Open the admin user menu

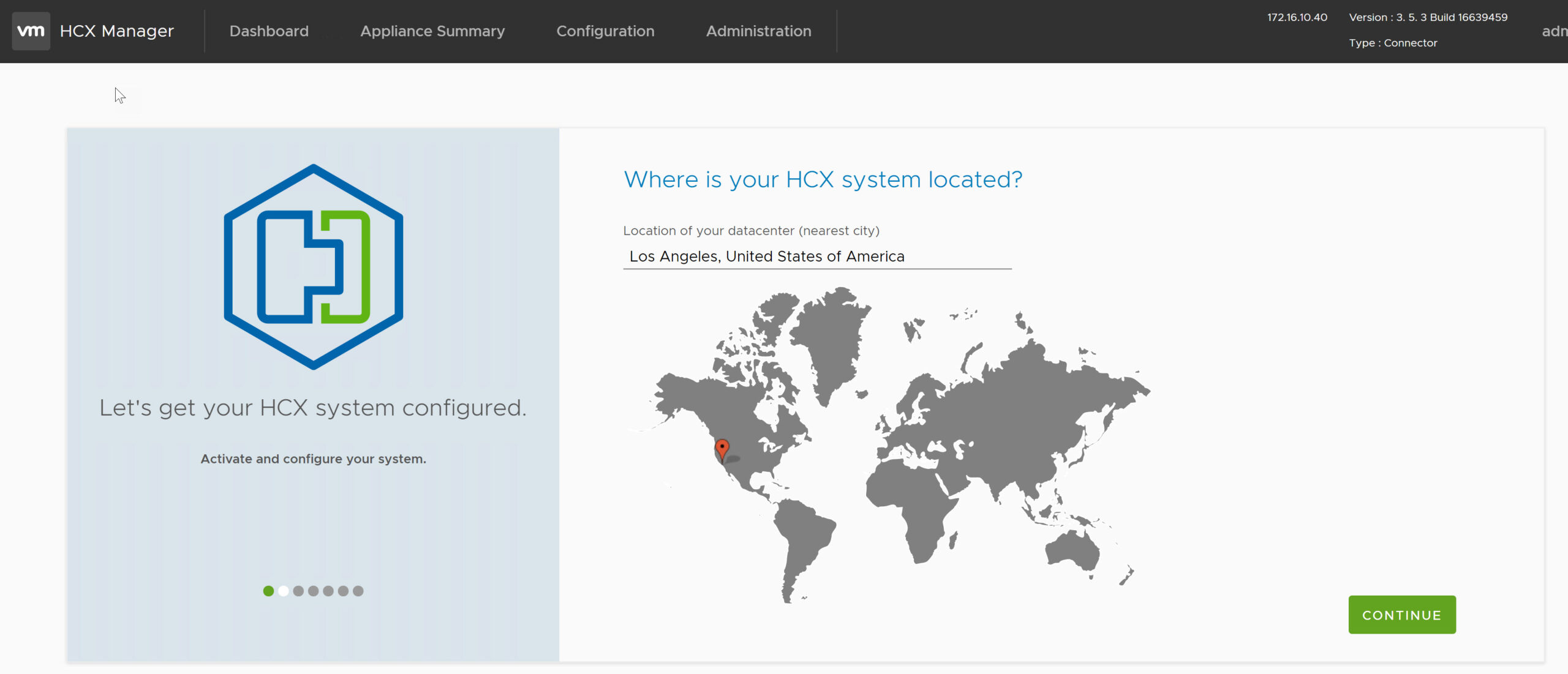[x=1554, y=31]
